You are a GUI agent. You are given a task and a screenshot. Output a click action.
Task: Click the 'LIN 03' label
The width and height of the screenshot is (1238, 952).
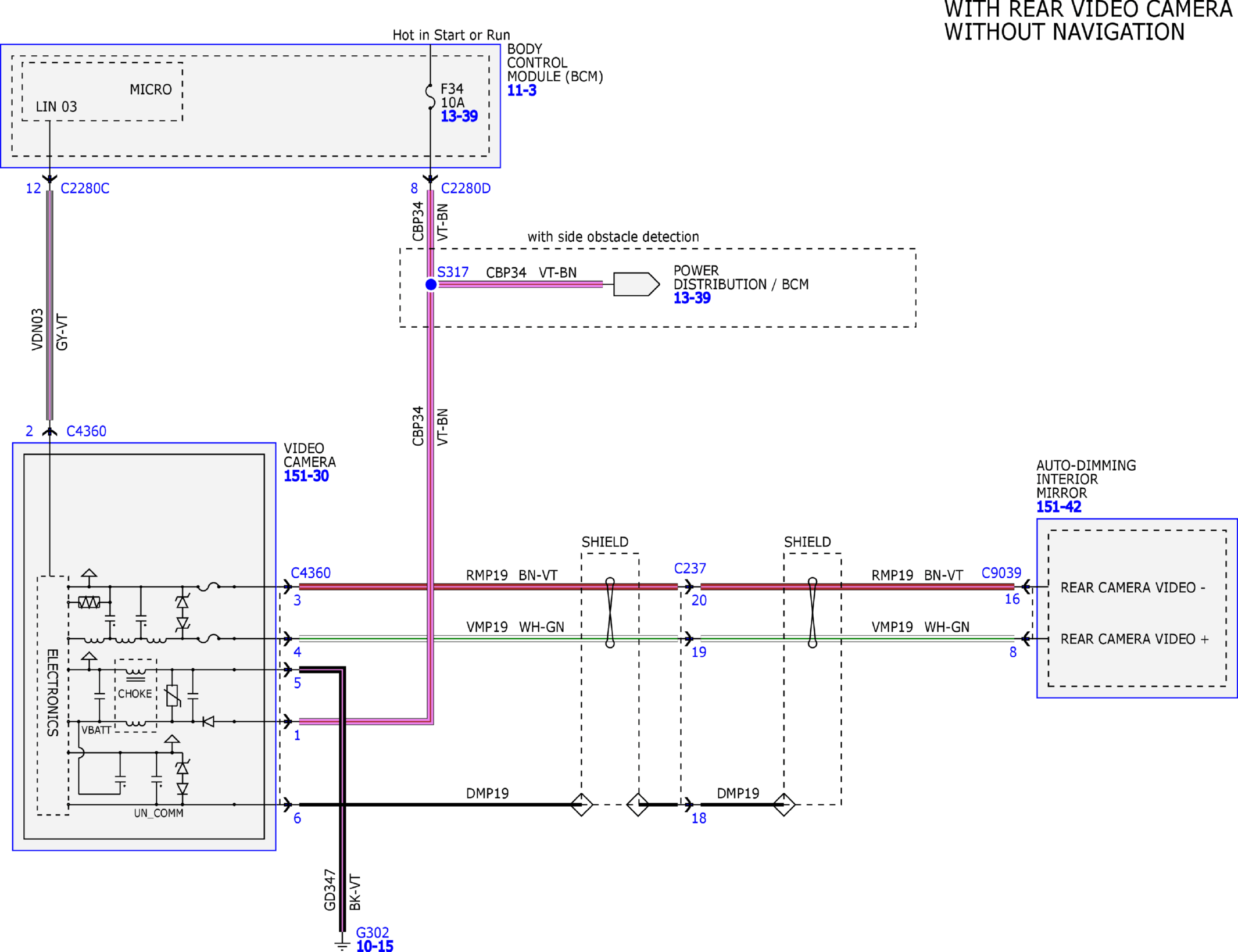click(56, 106)
